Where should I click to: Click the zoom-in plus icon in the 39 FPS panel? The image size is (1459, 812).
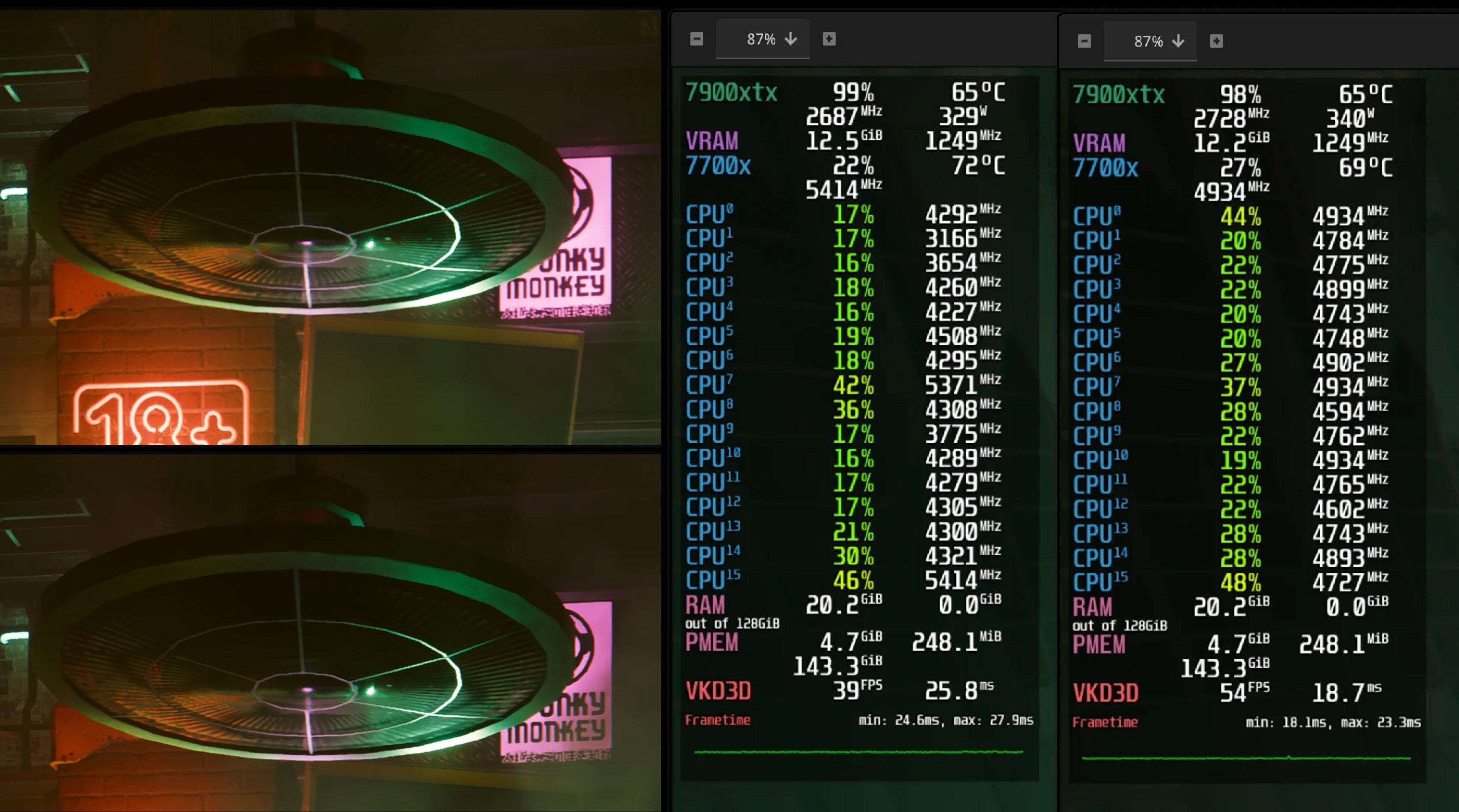(x=829, y=39)
